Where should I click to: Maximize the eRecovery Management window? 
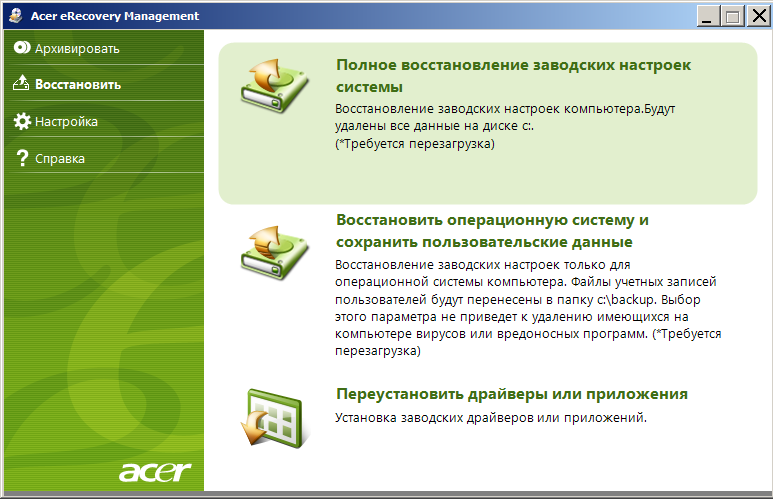(x=733, y=16)
